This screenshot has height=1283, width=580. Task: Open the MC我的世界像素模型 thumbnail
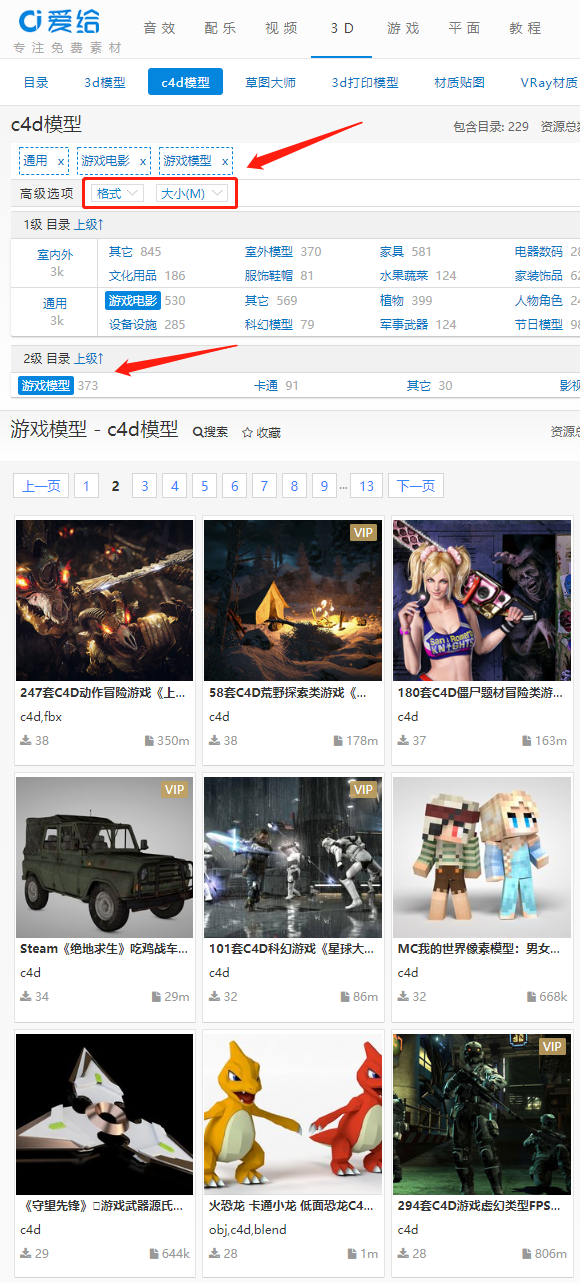[x=482, y=857]
